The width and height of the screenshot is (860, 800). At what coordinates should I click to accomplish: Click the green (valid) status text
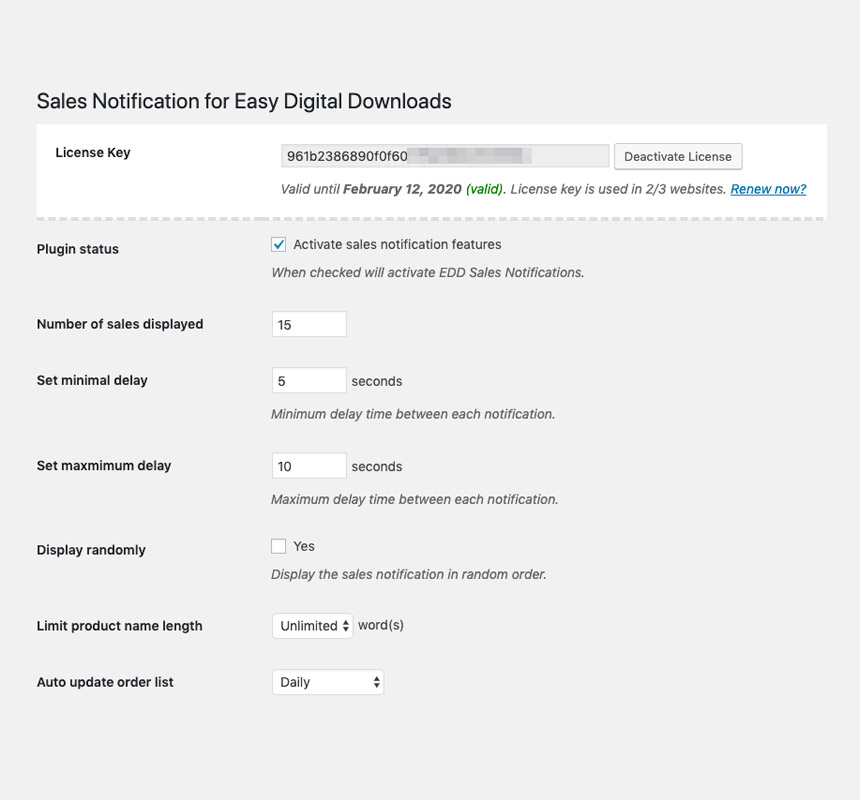(485, 189)
